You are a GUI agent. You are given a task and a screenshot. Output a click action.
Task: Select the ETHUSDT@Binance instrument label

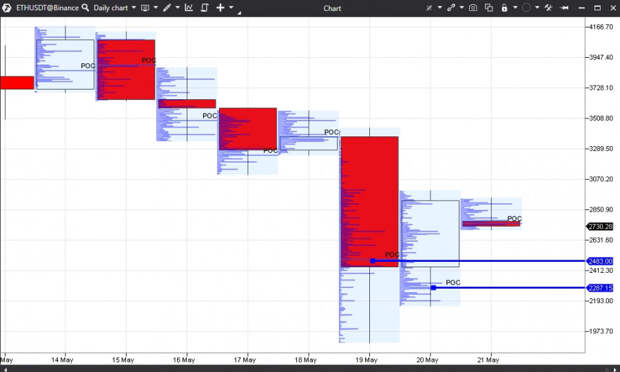(47, 8)
